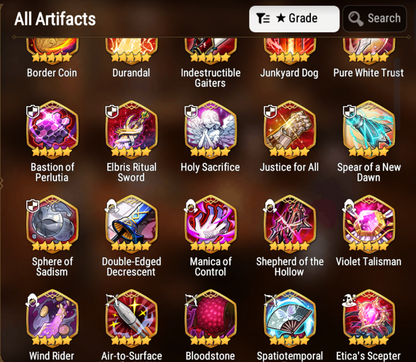Screen dimensions: 416x362
Task: Click the Air-to-Surface missile artifact
Action: 131,318
